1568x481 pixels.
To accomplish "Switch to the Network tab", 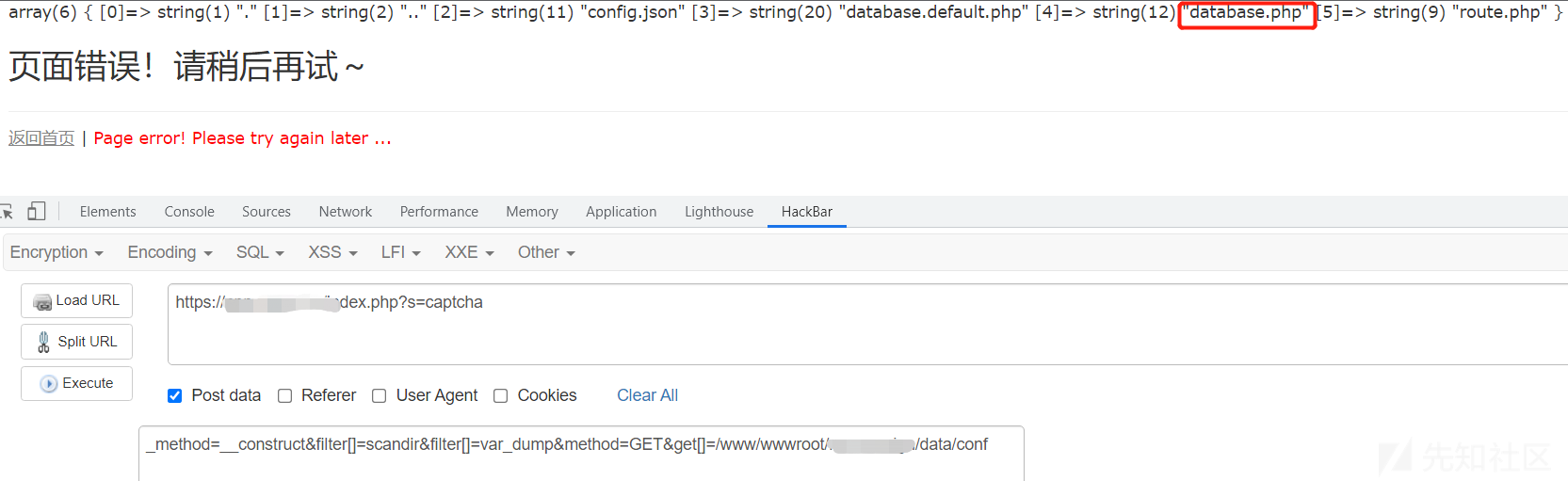I will coord(346,212).
